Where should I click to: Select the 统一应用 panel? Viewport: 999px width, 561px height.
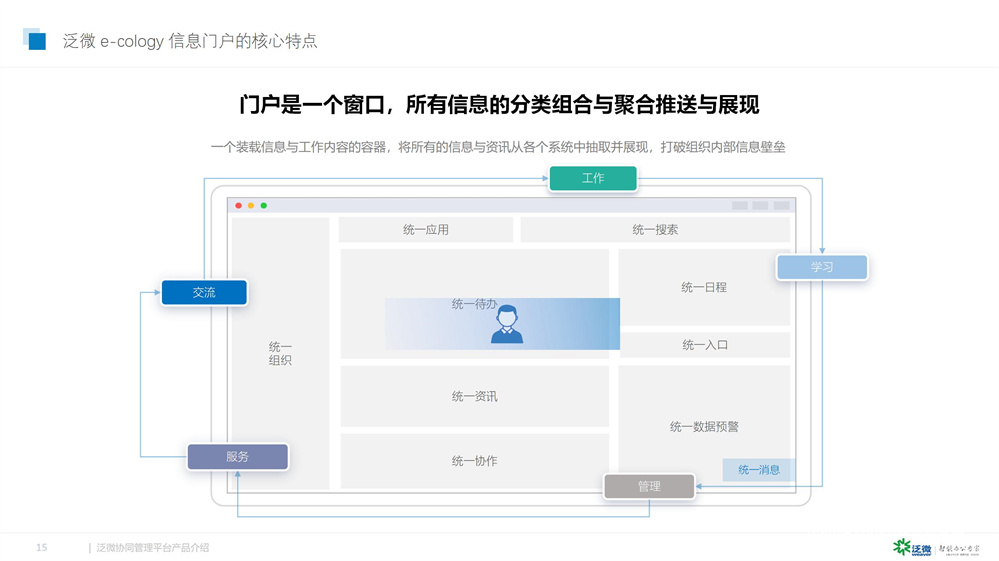click(426, 229)
